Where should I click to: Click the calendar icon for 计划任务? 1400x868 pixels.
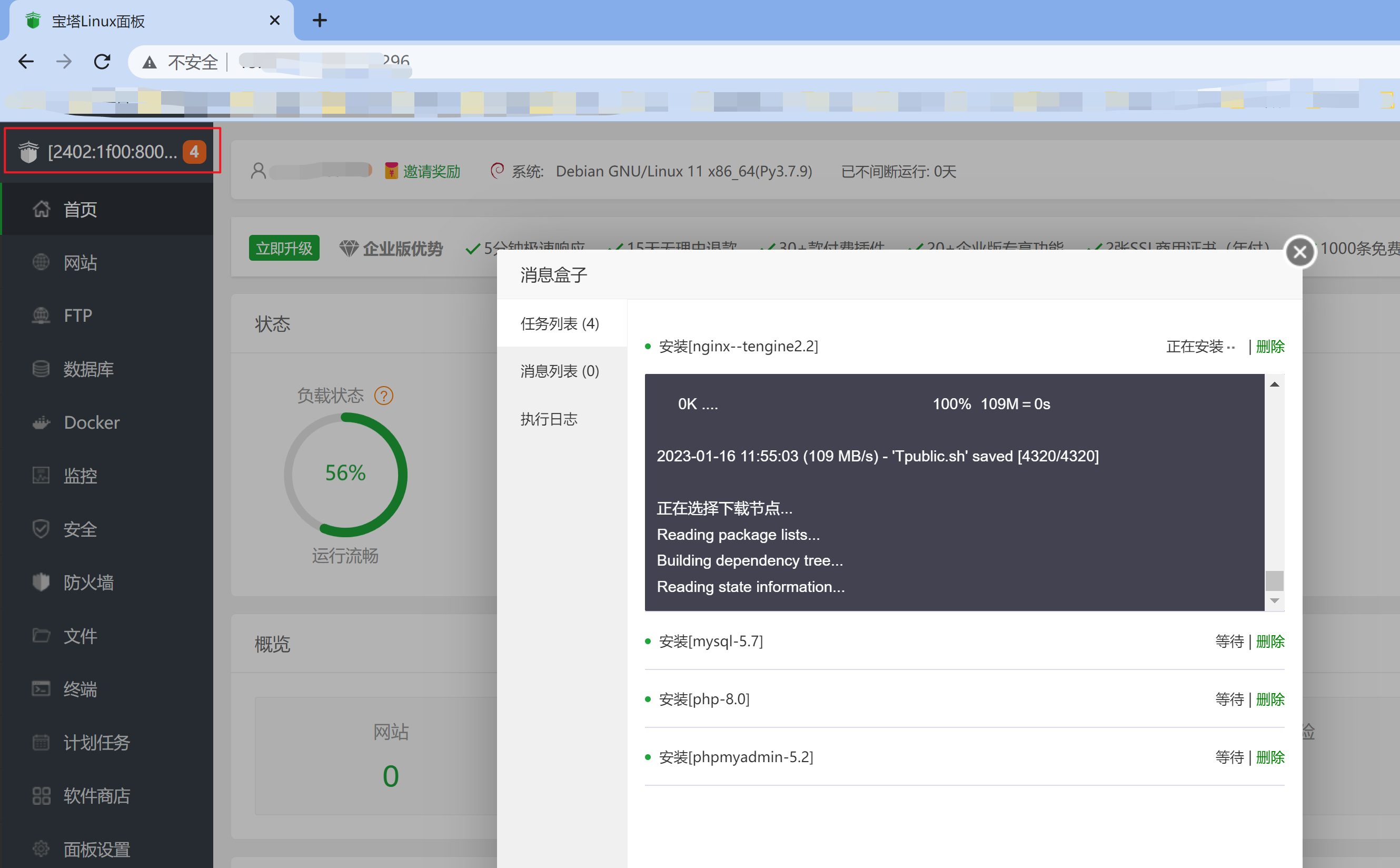tap(41, 742)
